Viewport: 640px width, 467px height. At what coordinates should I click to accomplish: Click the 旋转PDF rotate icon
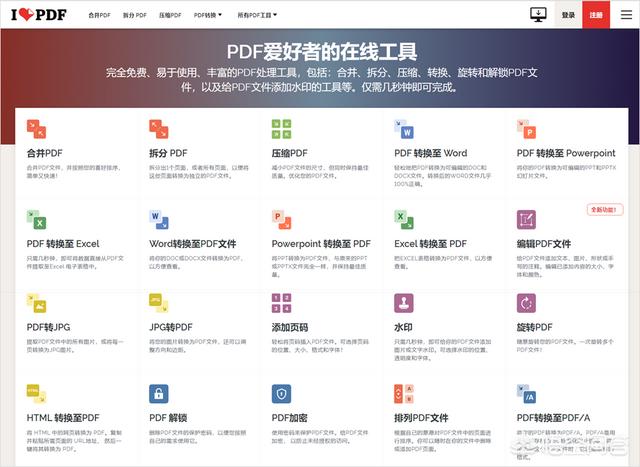[x=527, y=303]
